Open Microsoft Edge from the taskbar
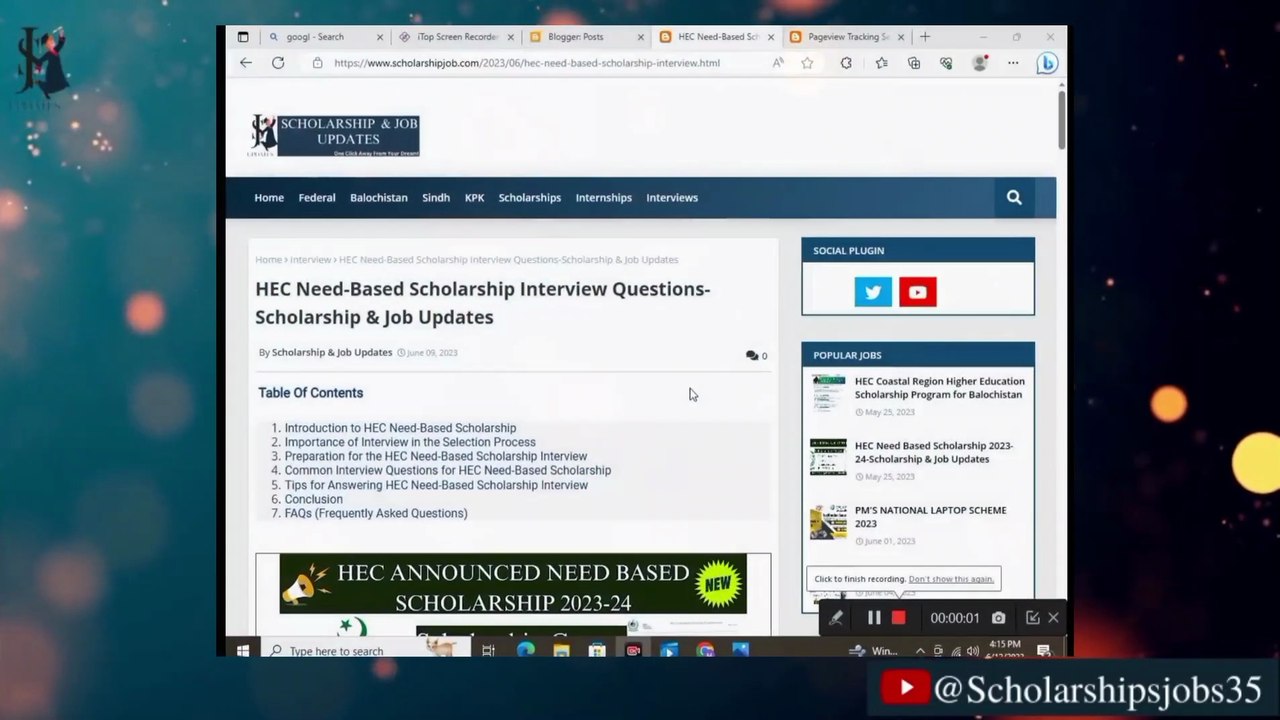This screenshot has width=1280, height=720. tap(525, 650)
